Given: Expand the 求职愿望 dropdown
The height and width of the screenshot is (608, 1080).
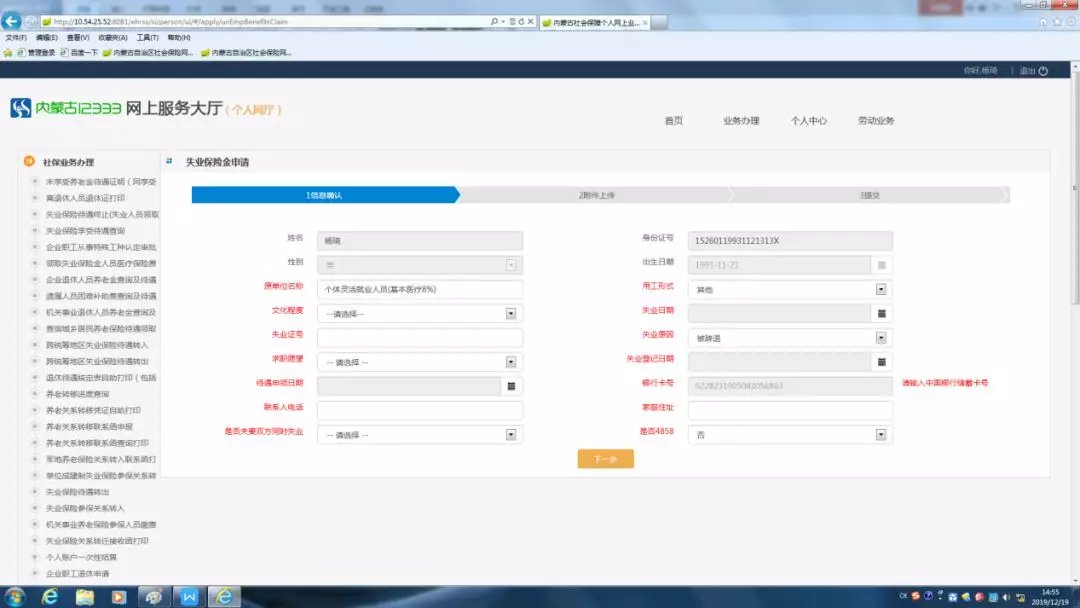Looking at the screenshot, I should click(510, 362).
